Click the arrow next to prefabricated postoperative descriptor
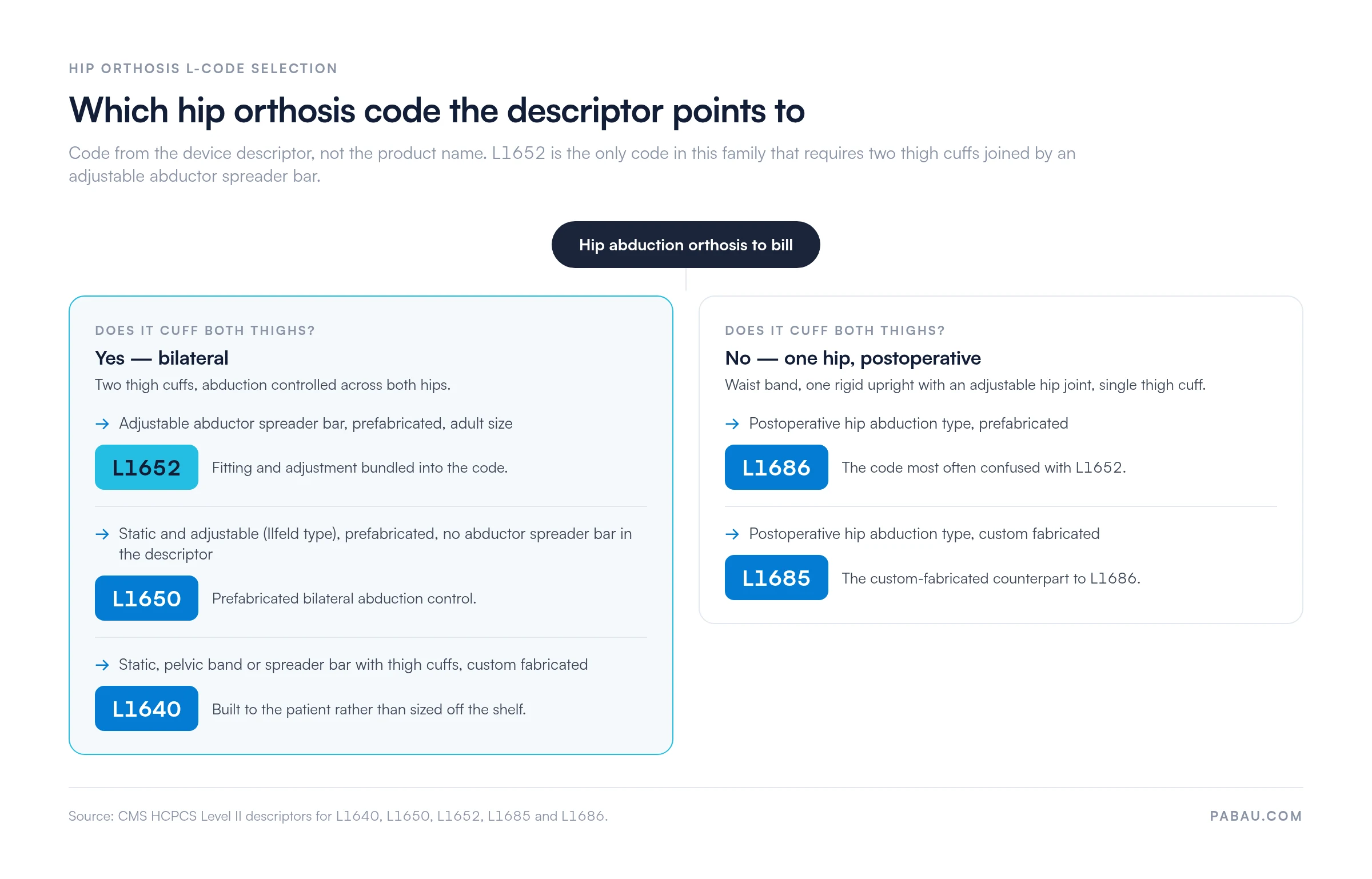This screenshot has height=879, width=1372. 732,424
